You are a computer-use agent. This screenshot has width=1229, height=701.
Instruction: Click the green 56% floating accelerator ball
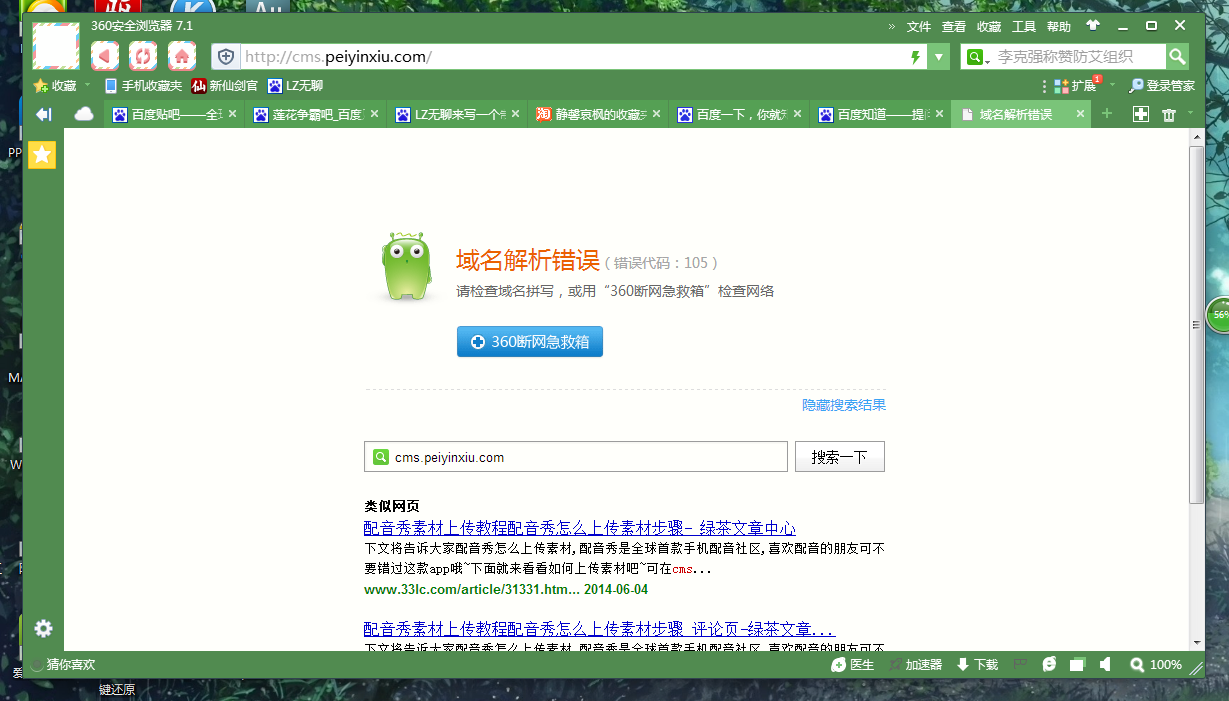[x=1218, y=314]
